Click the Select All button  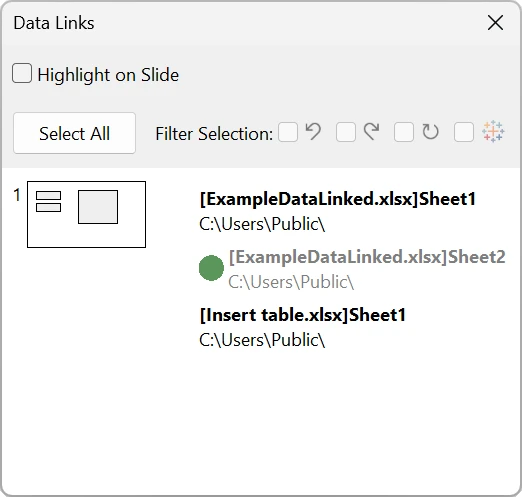click(x=74, y=133)
